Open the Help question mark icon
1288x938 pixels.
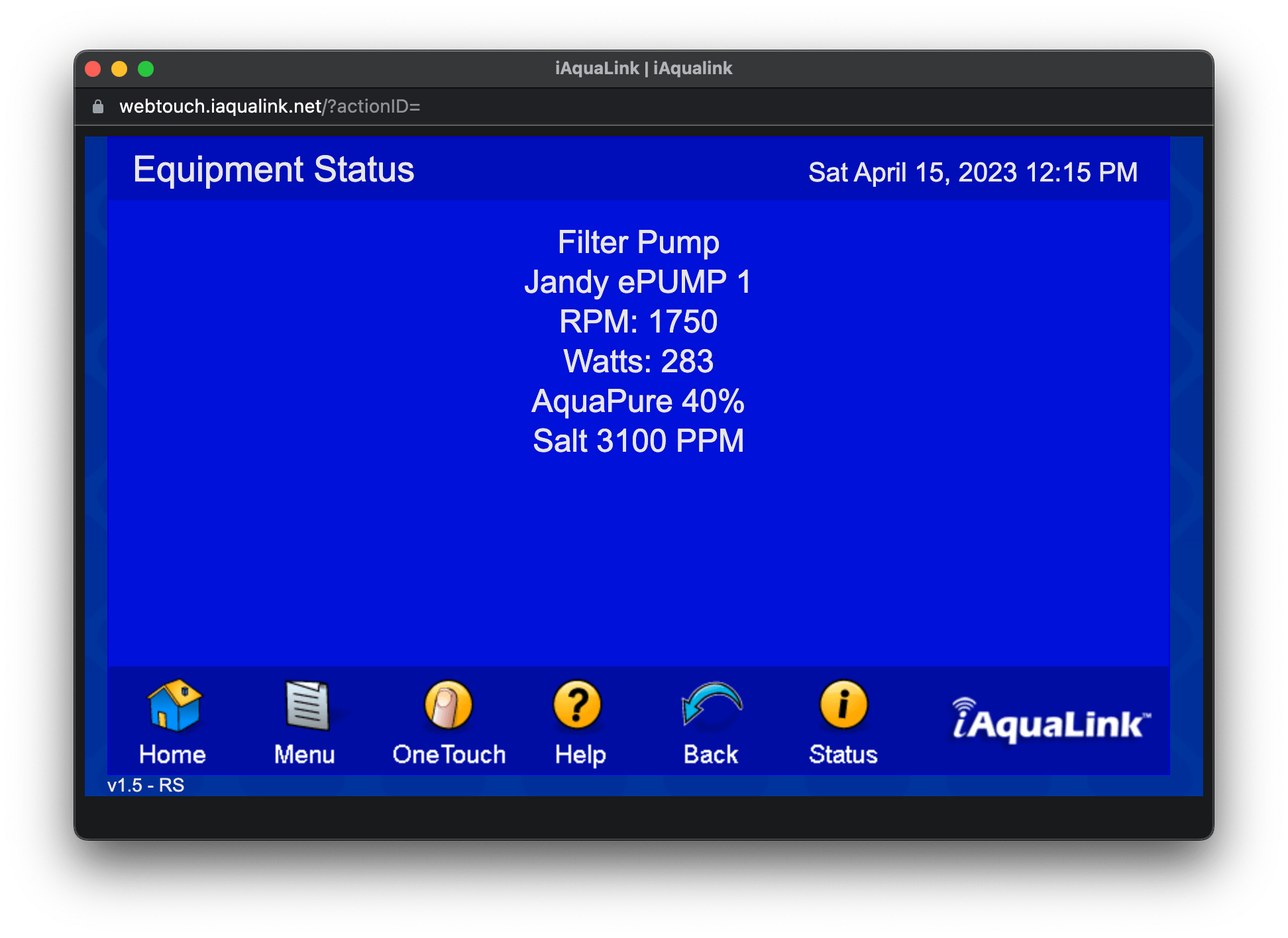point(577,705)
